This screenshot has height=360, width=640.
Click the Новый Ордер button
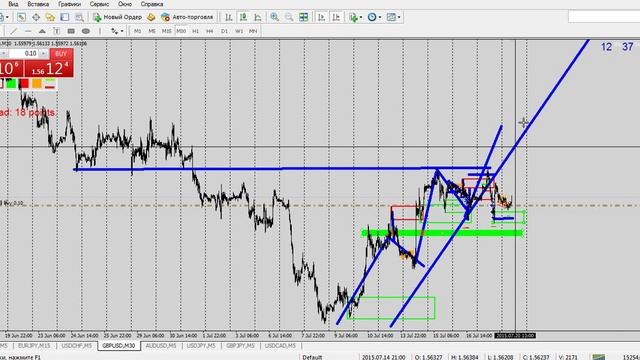point(118,17)
